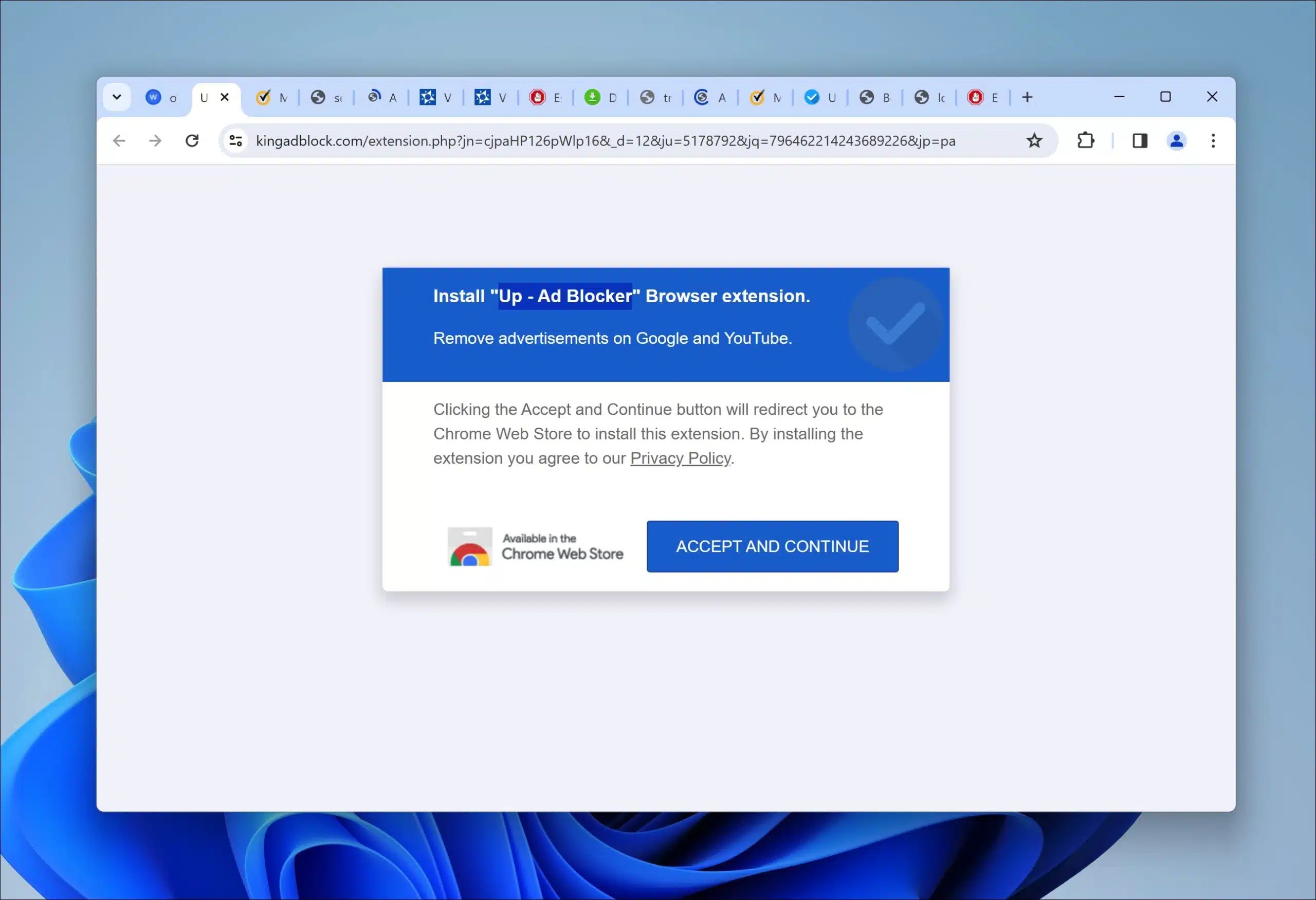Reload the kingadblock page
Image resolution: width=1316 pixels, height=900 pixels.
[x=192, y=140]
